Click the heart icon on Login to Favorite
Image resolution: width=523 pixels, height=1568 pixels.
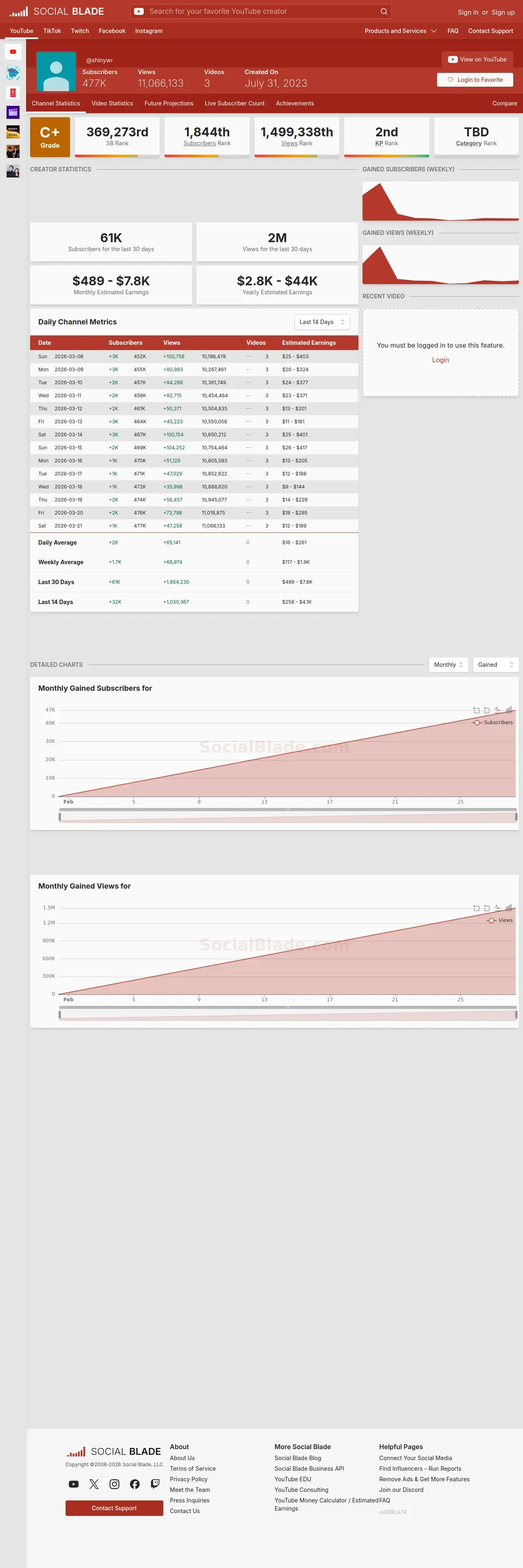(x=450, y=80)
